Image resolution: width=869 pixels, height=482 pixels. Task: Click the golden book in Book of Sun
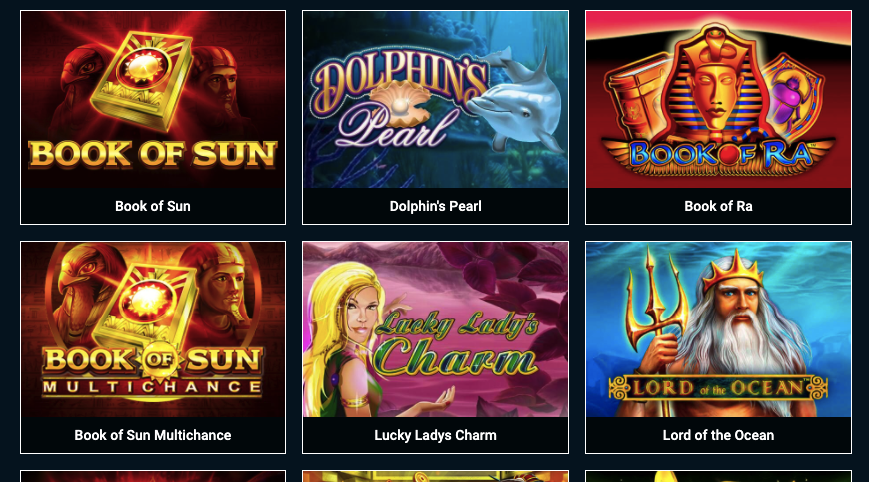pos(143,80)
